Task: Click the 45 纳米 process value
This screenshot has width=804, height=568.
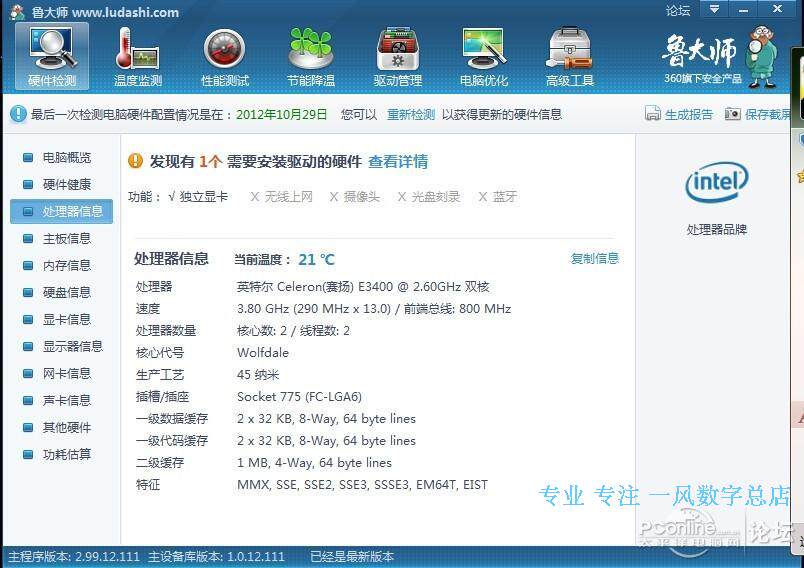Action: pos(258,375)
